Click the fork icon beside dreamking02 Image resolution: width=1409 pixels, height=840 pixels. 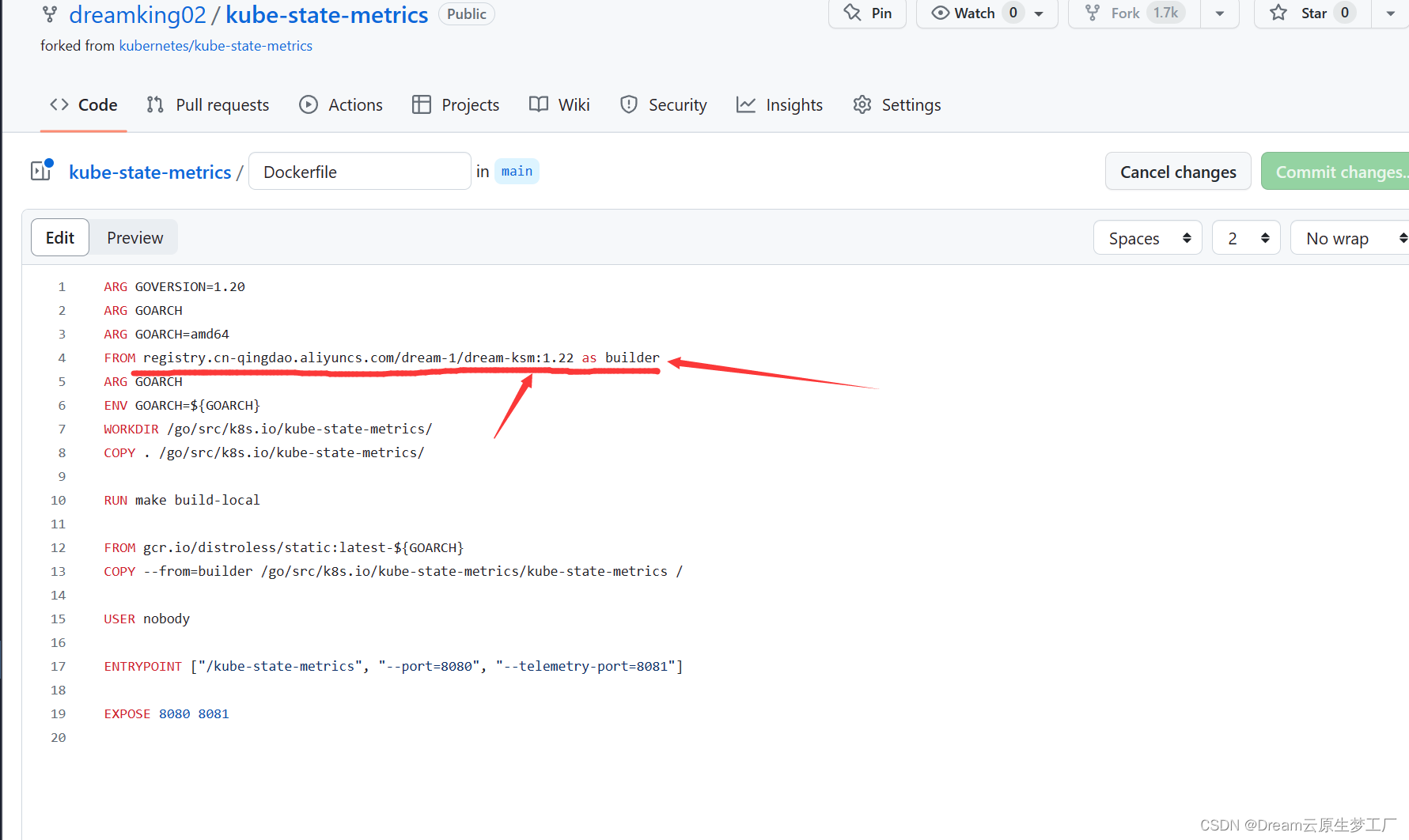pos(50,14)
